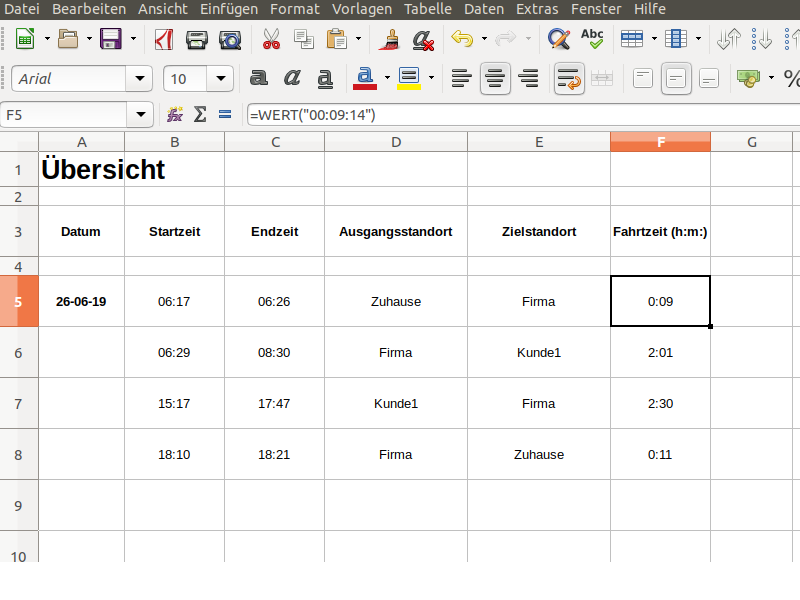Image resolution: width=800 pixels, height=600 pixels.
Task: Open the font name dropdown
Action: click(x=140, y=78)
